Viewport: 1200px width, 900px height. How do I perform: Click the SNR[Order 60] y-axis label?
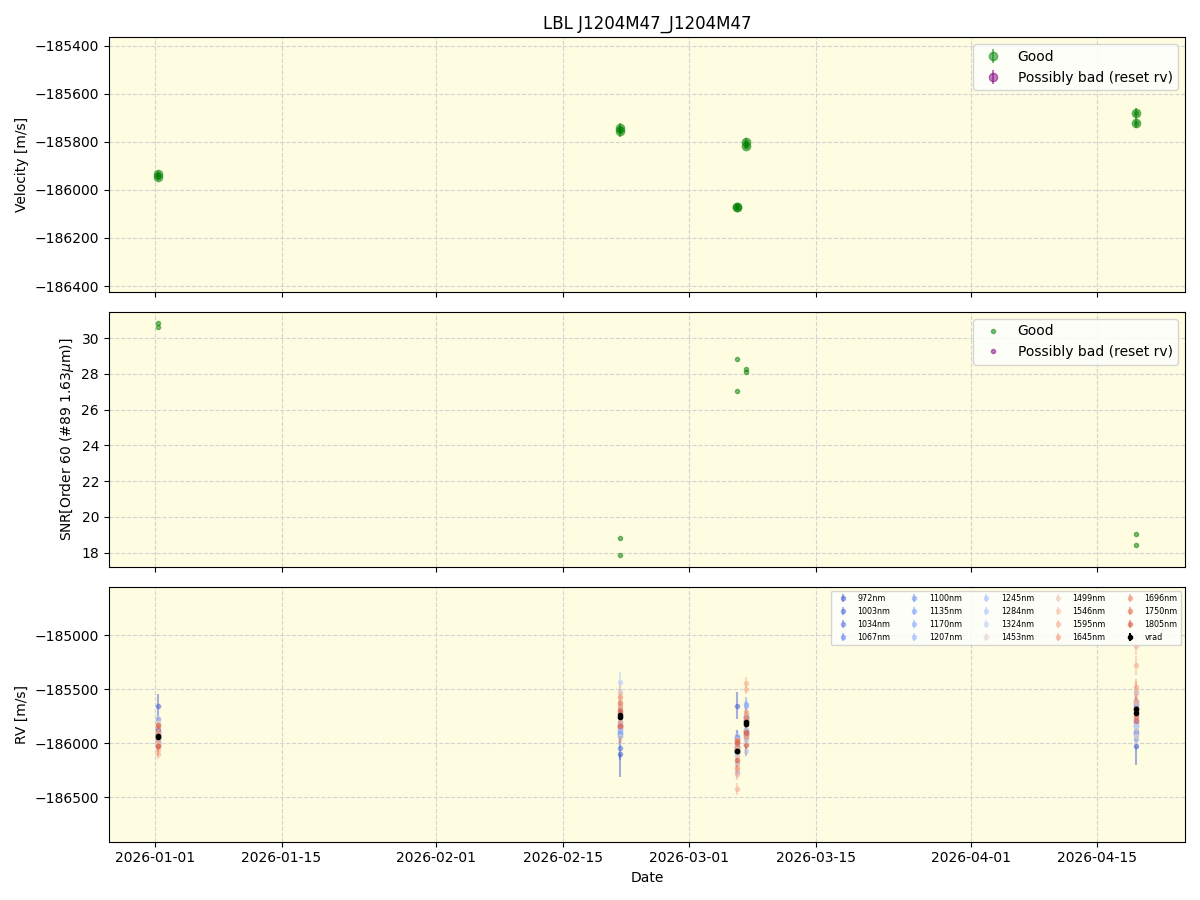click(x=66, y=439)
